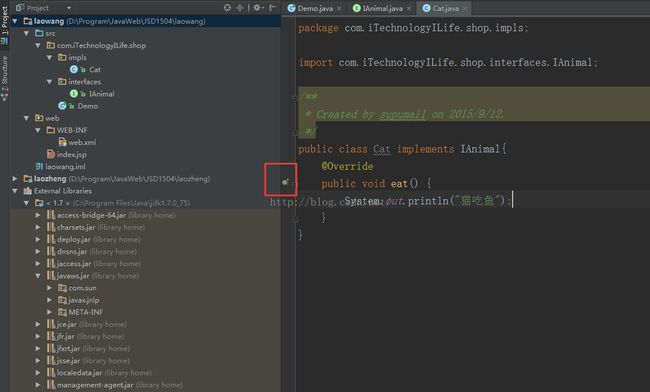Viewport: 650px width, 392px height.
Task: Select the Demo class icon in tree
Action: point(62,106)
